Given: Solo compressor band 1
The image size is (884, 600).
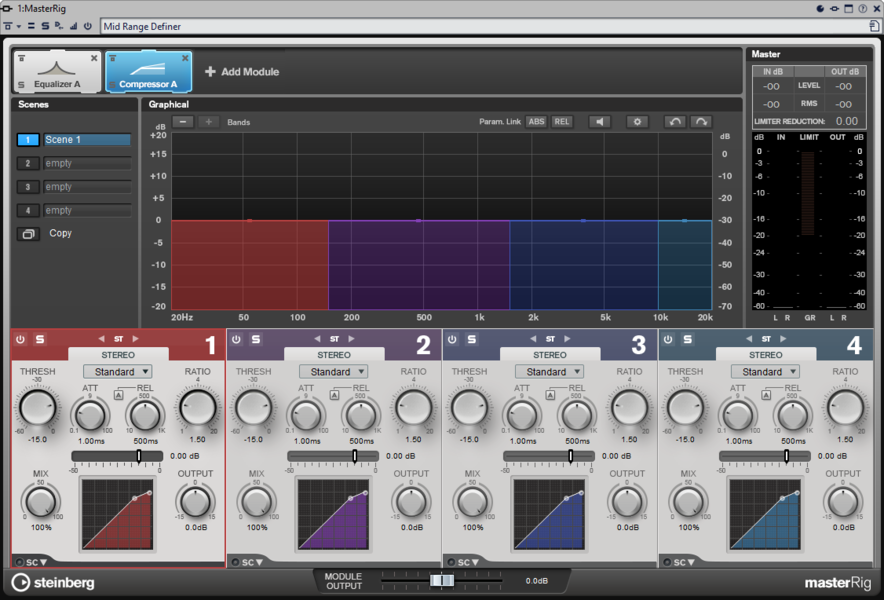Looking at the screenshot, I should (39, 339).
